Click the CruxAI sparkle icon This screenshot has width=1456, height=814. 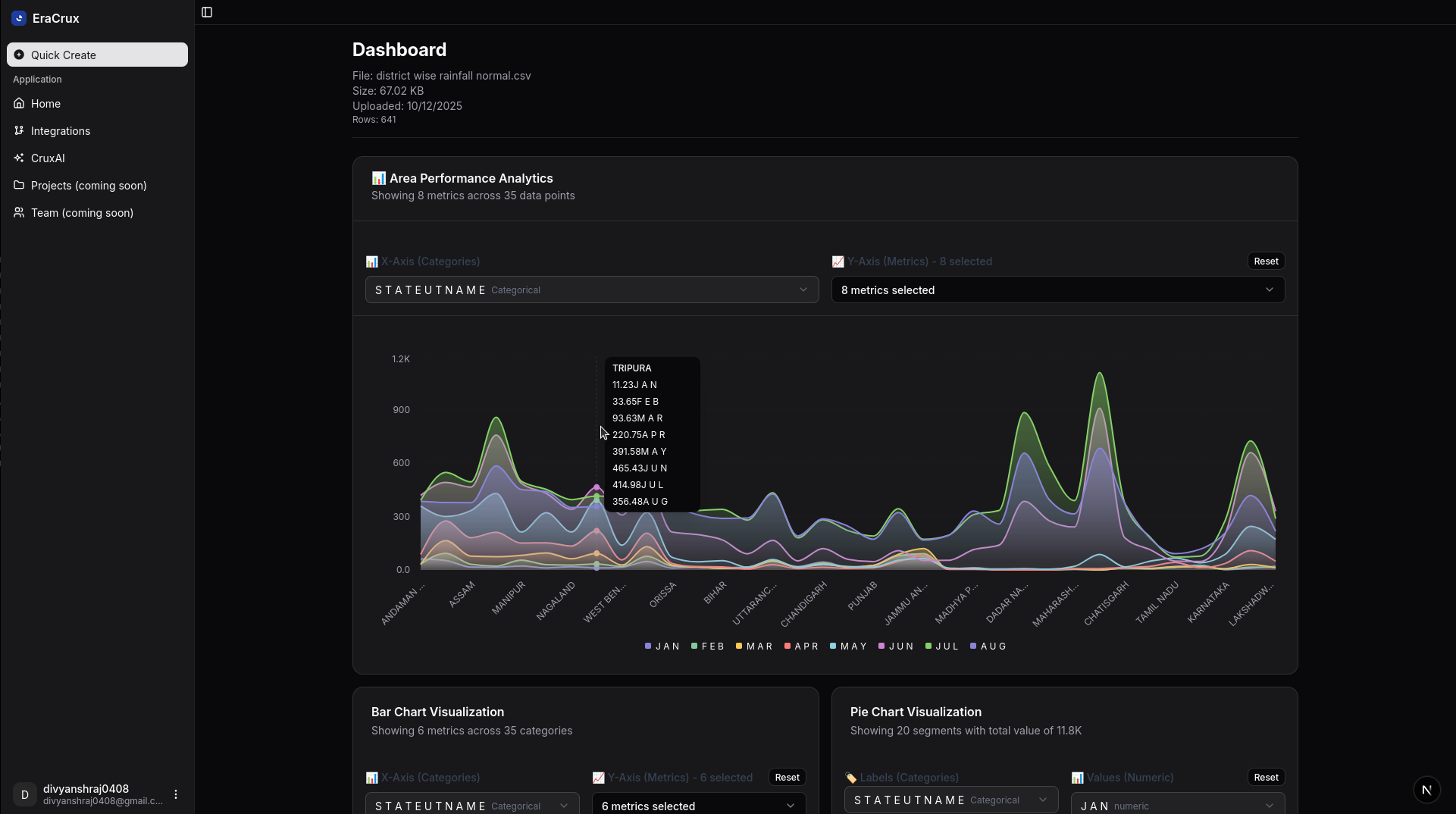19,158
